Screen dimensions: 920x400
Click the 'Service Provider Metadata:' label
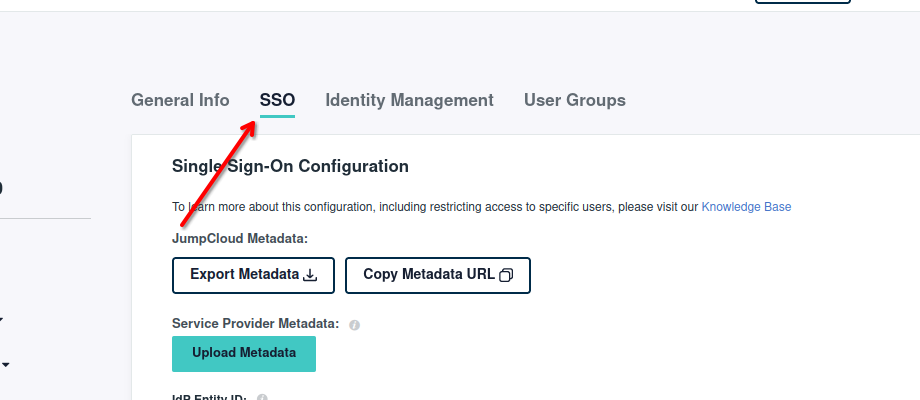(256, 324)
